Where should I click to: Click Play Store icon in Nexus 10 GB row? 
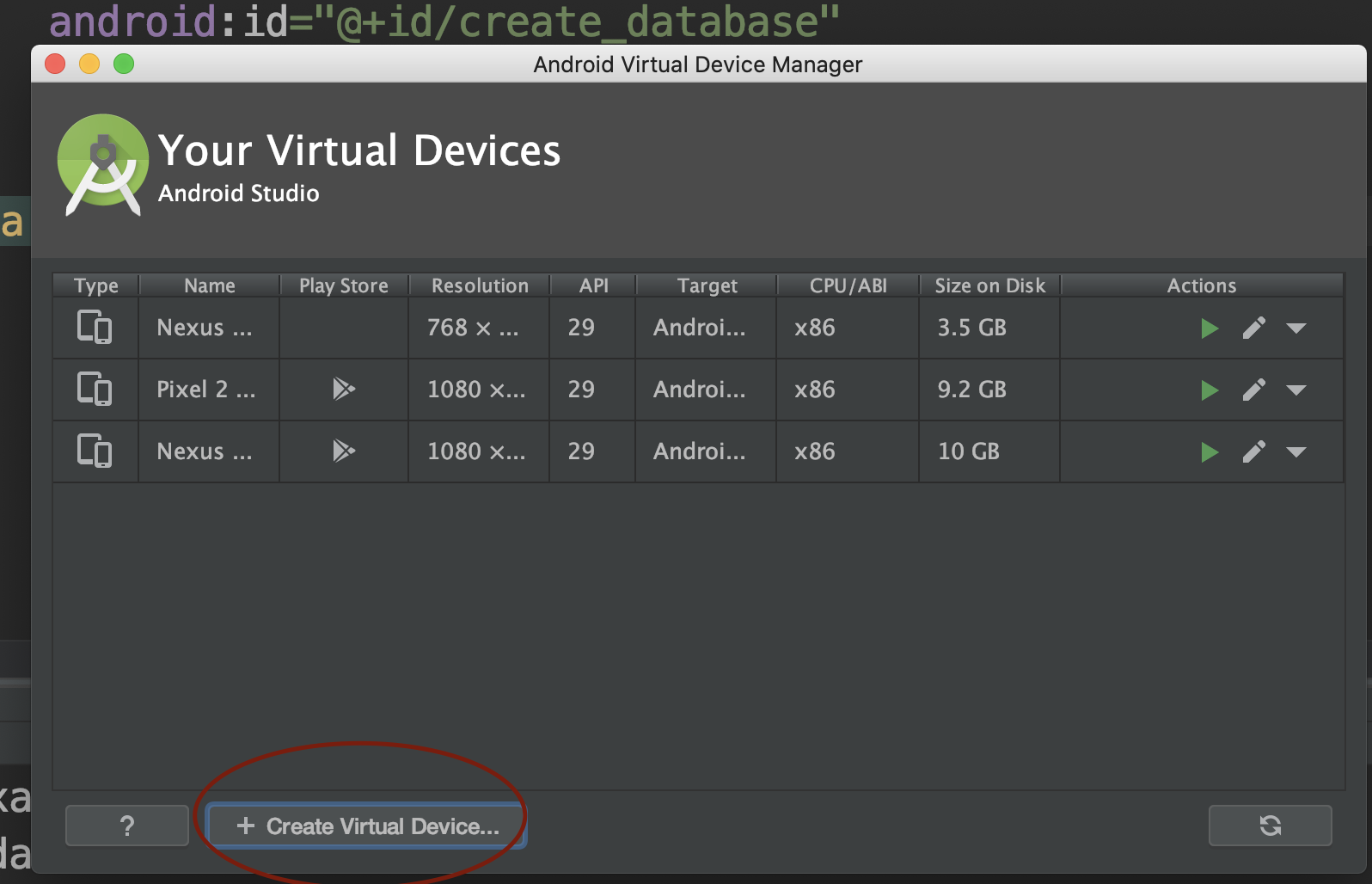tap(344, 451)
